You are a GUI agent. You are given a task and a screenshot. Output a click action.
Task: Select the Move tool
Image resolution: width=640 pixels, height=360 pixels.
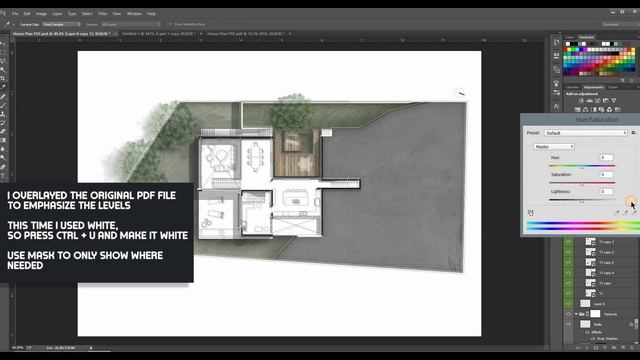3,43
